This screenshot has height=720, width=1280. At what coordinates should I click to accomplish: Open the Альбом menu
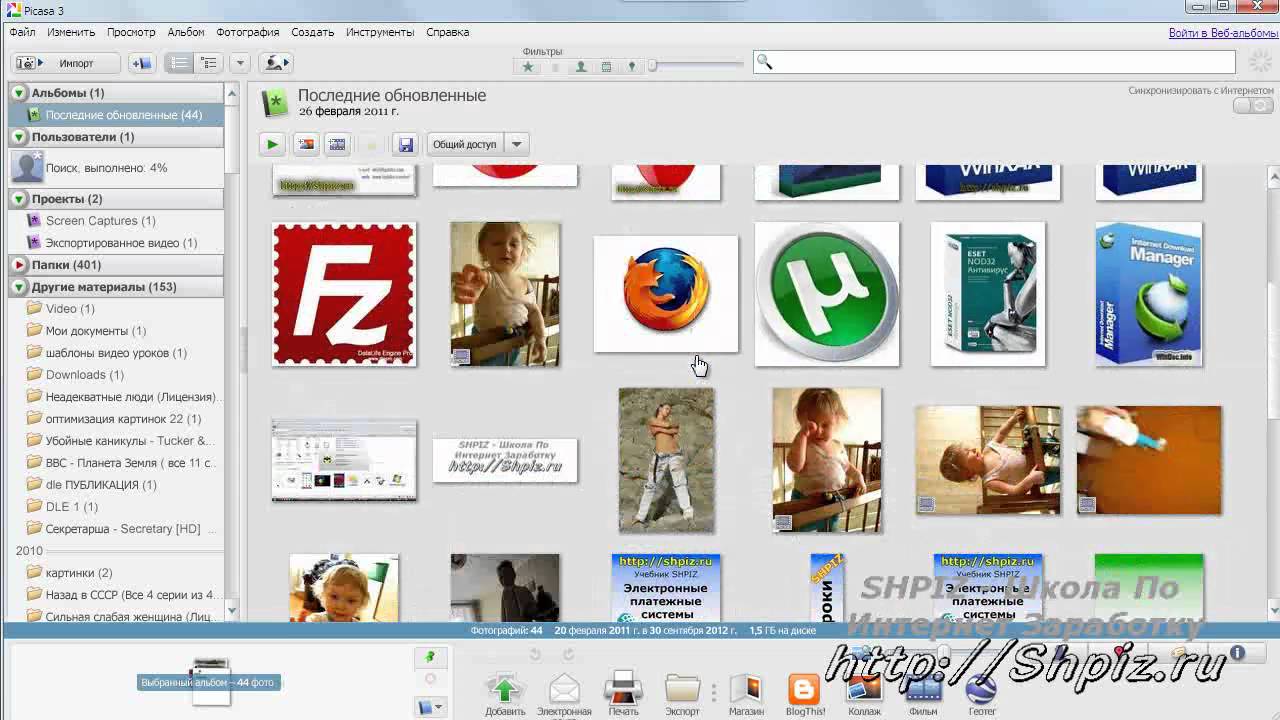coord(186,32)
